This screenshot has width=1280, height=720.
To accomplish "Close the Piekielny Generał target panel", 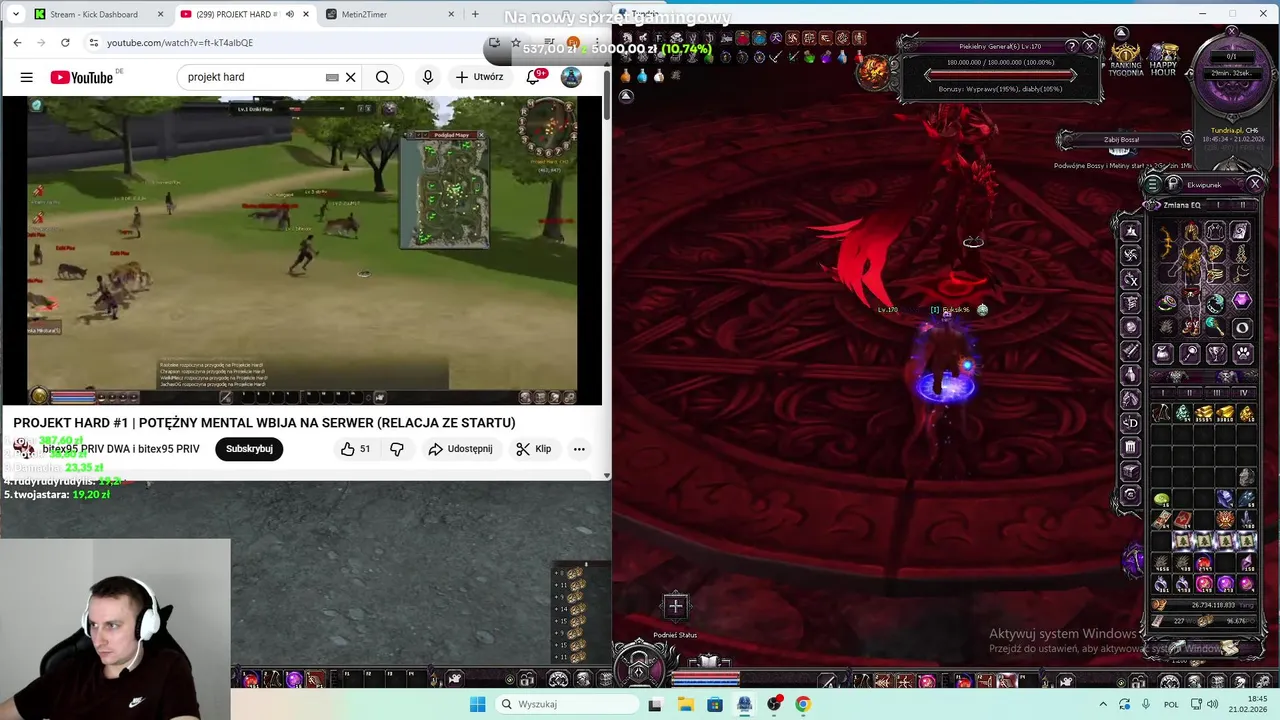I will (x=1090, y=46).
